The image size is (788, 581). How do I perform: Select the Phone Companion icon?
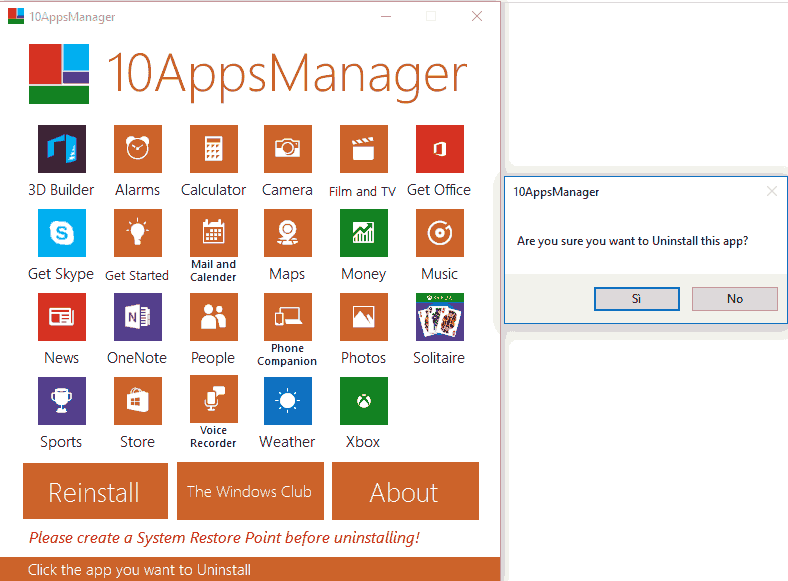[x=287, y=317]
